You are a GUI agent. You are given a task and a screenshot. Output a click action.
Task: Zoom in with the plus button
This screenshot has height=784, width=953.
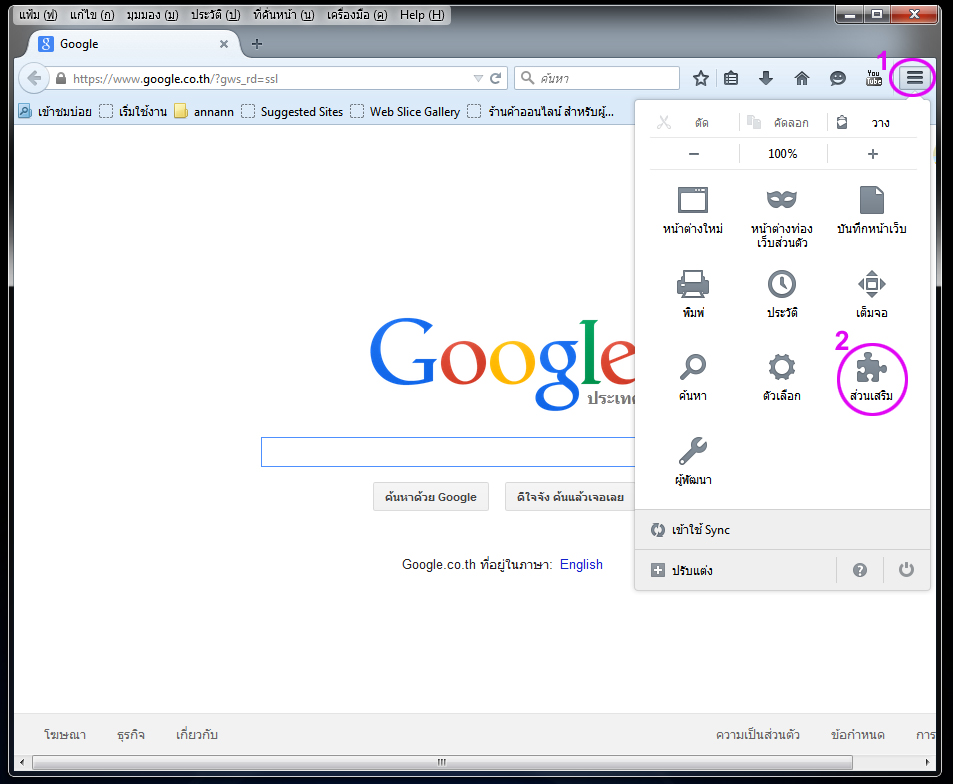click(x=872, y=154)
